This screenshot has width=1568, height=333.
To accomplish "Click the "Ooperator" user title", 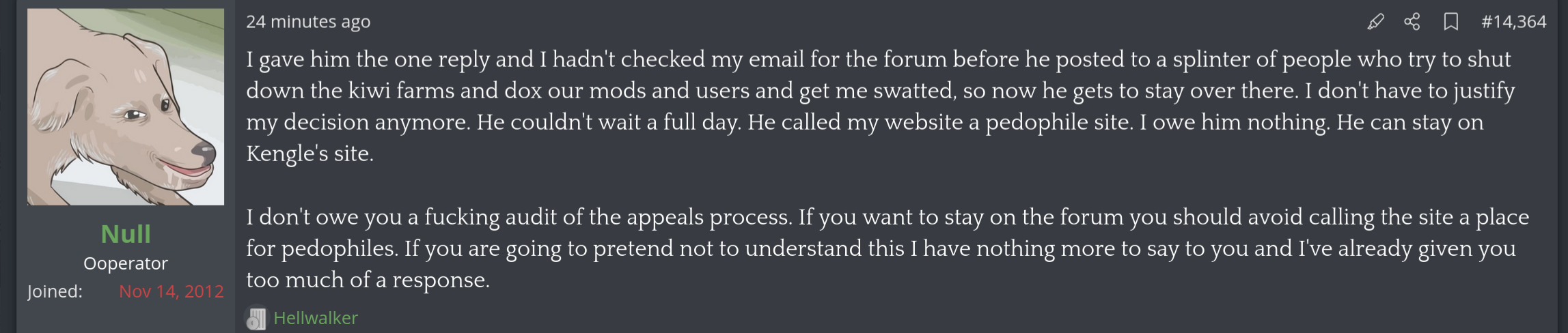I will coord(126,263).
